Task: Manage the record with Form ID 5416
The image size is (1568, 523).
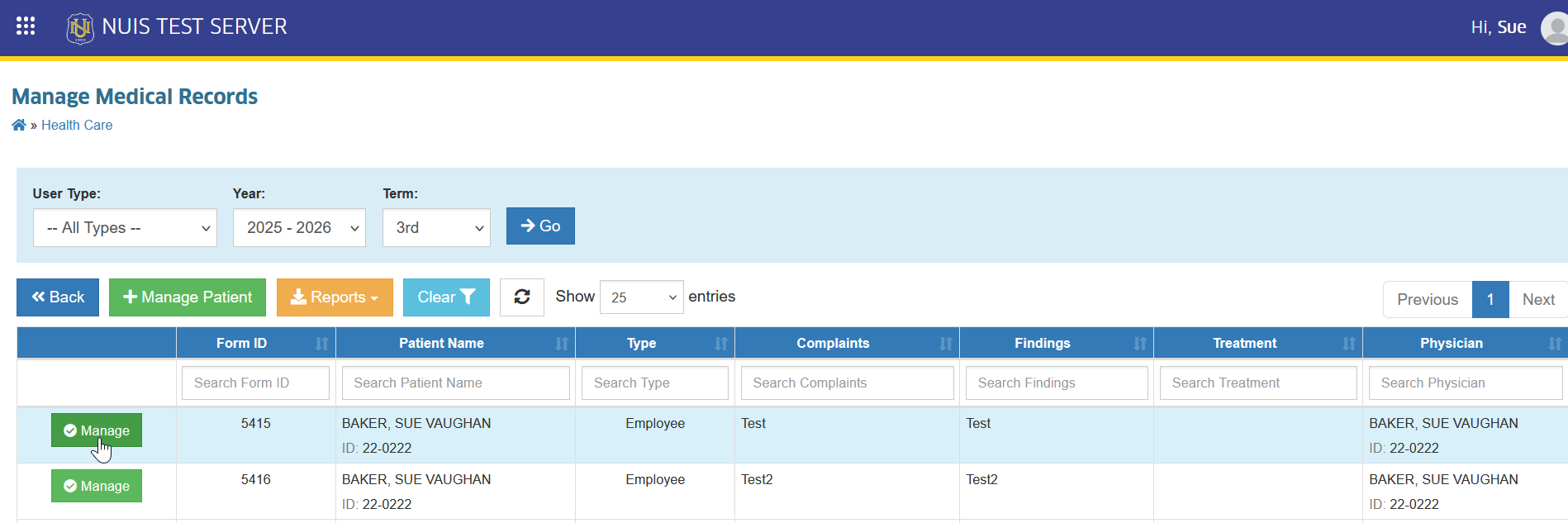Action: (97, 486)
